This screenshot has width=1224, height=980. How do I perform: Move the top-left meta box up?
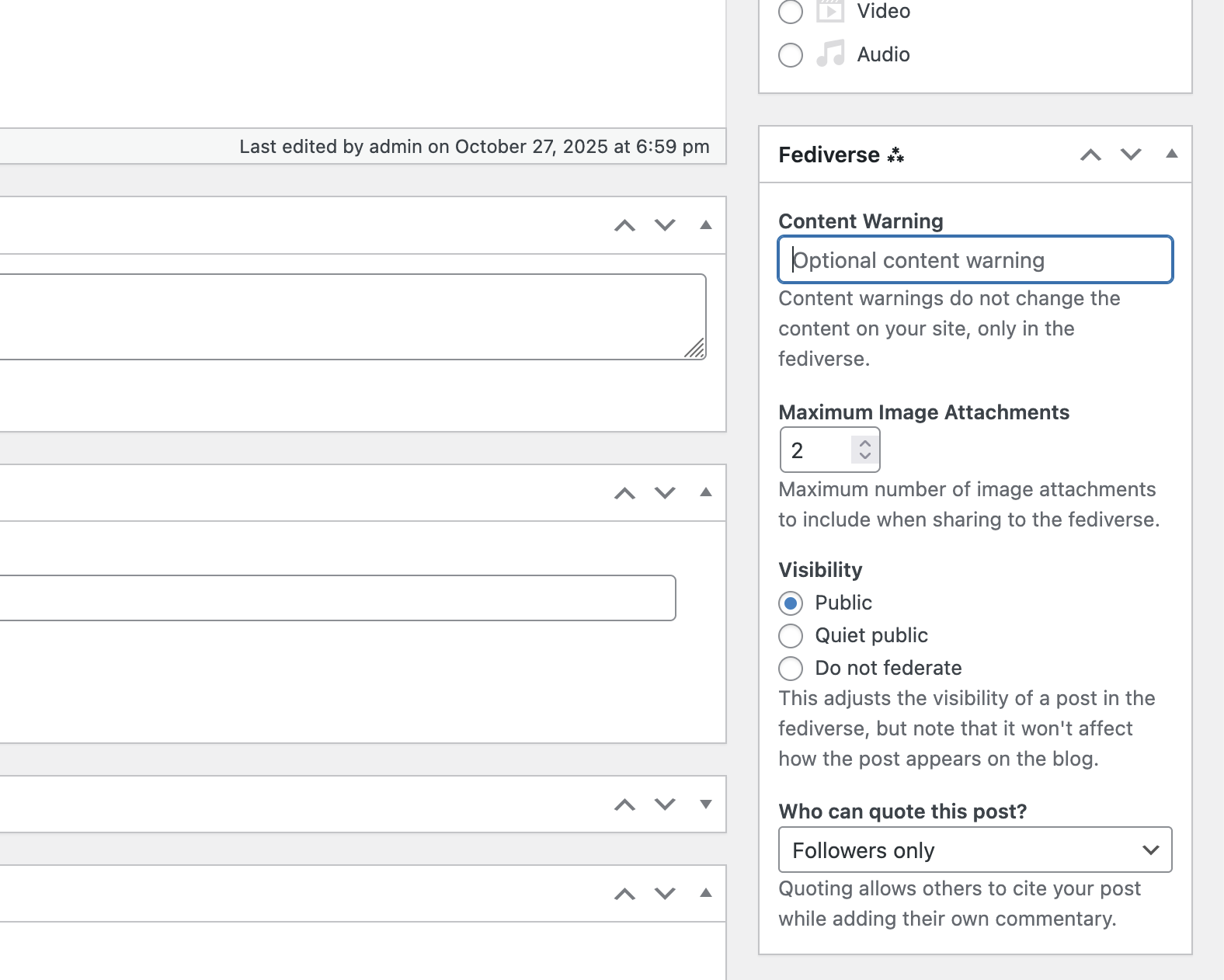[624, 226]
